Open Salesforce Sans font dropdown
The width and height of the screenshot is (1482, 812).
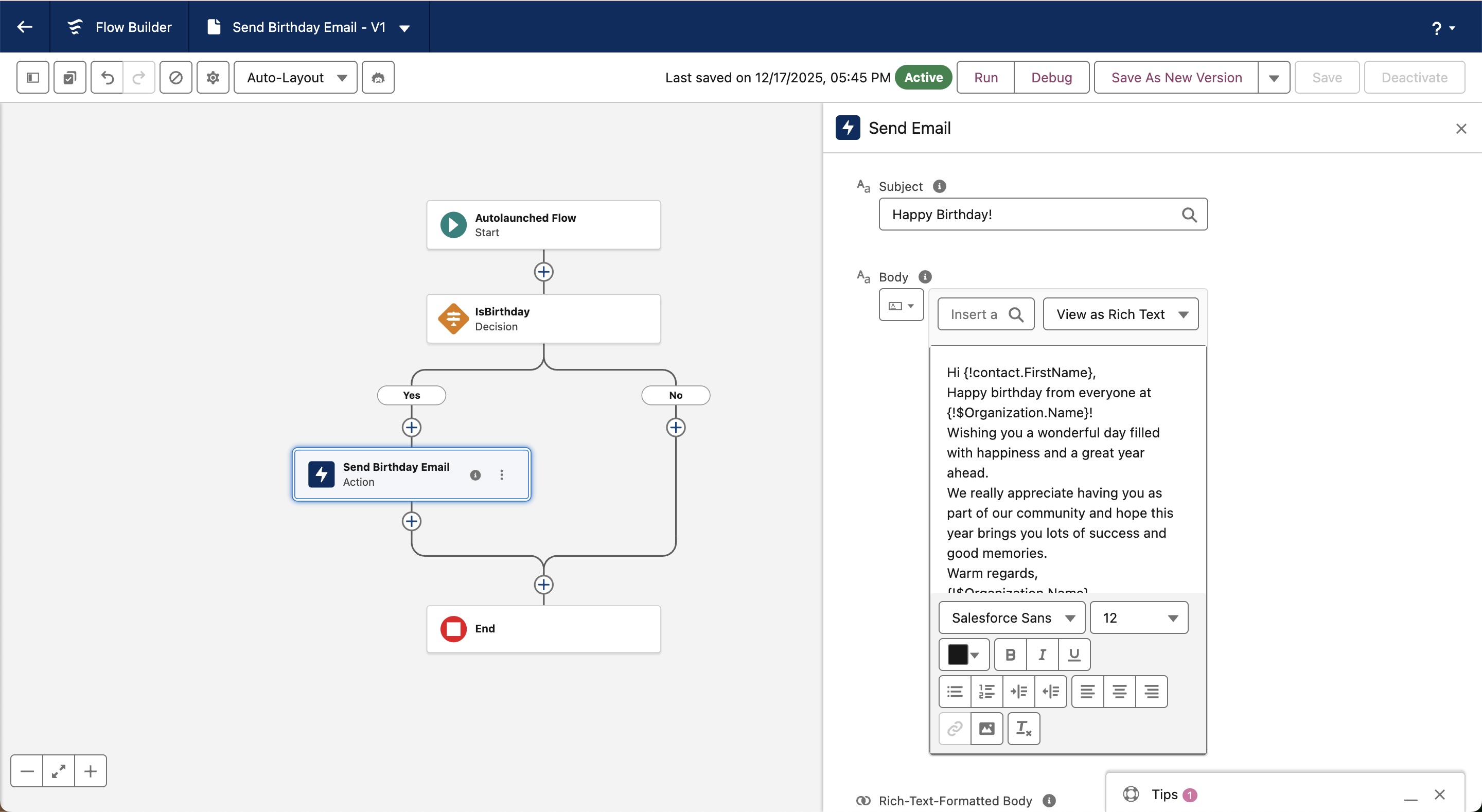click(x=1011, y=617)
